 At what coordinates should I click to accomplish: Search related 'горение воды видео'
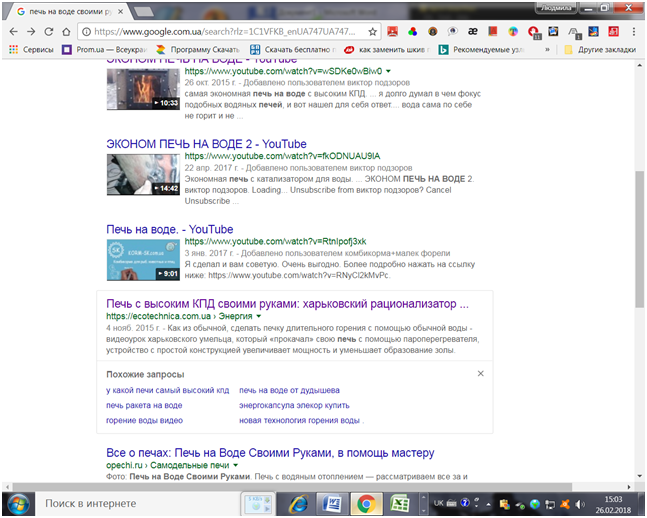(144, 421)
